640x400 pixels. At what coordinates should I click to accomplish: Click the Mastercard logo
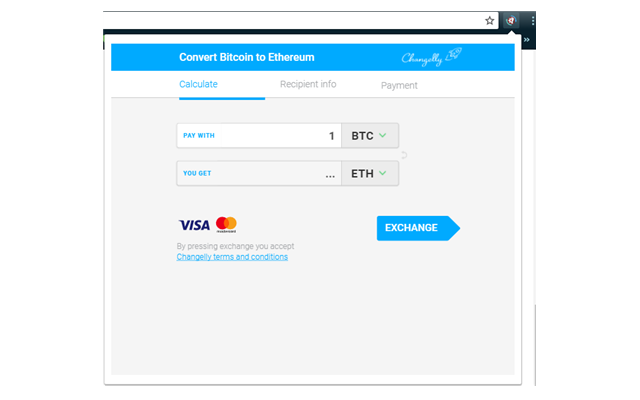click(226, 224)
